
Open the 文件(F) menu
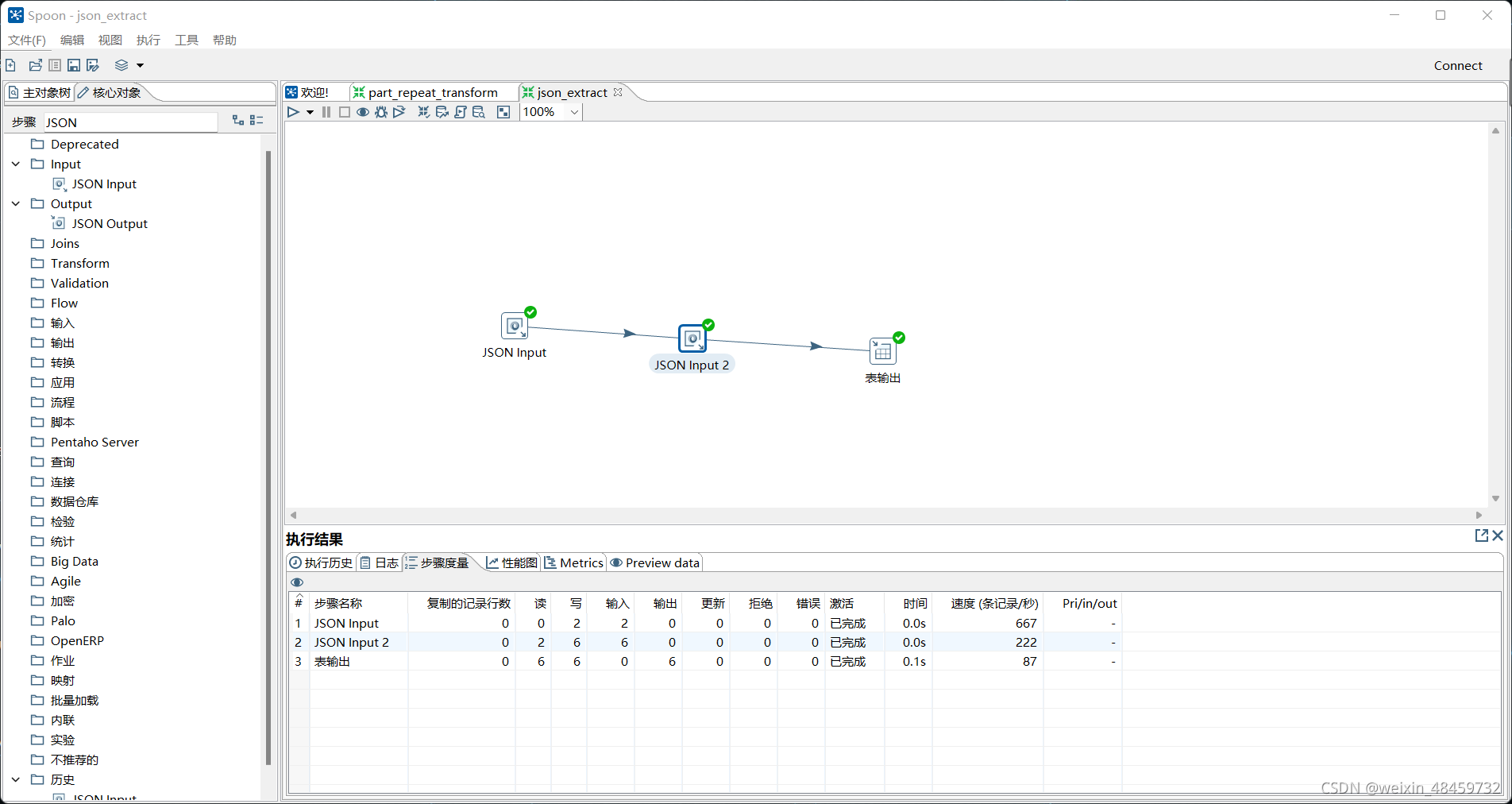27,40
